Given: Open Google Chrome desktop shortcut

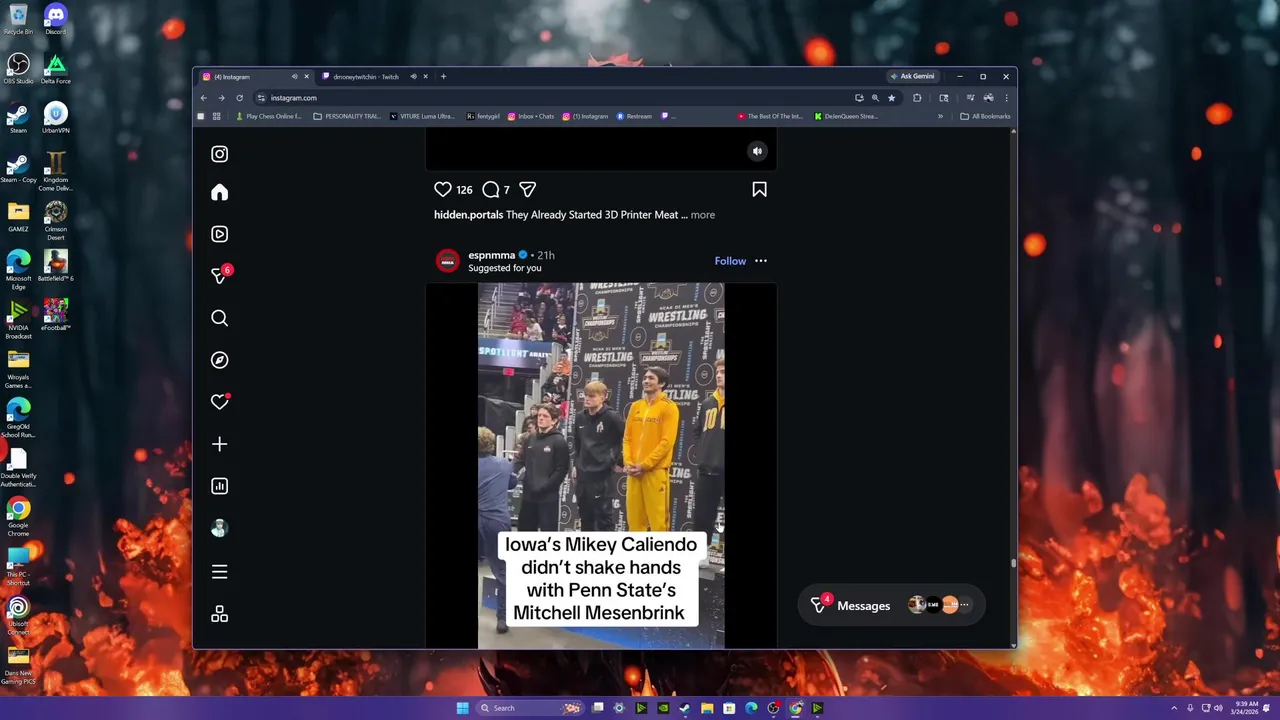Looking at the screenshot, I should point(18,518).
